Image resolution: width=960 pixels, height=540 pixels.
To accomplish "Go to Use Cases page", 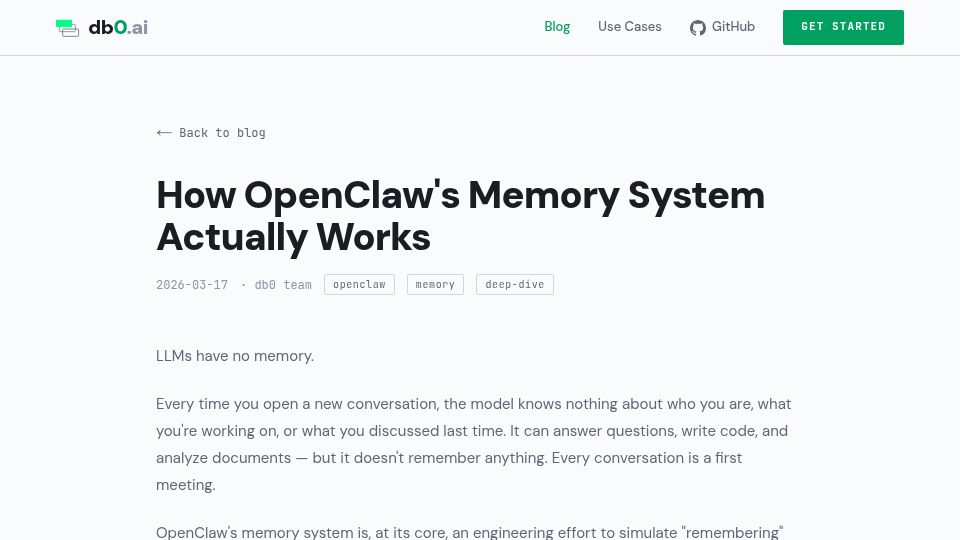I will point(629,27).
